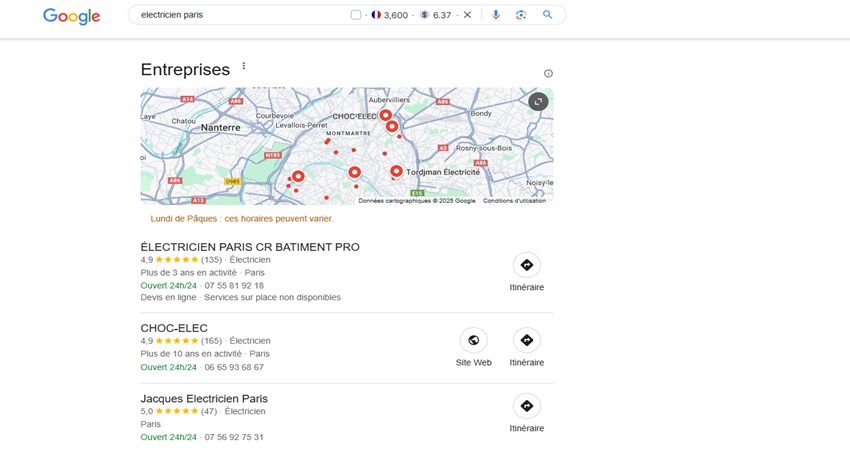Screen dimensions: 850x450
Task: Open Google Lens image search
Action: pos(521,15)
